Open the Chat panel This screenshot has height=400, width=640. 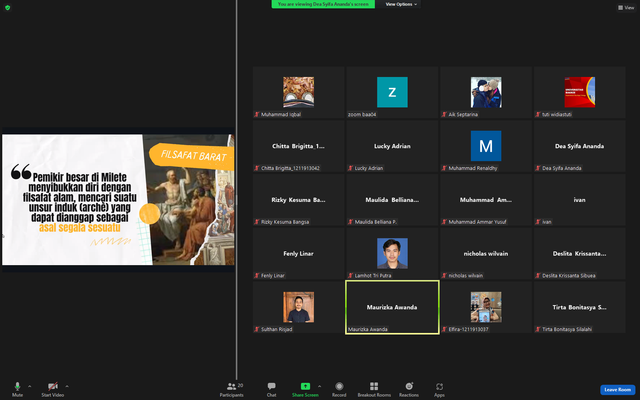pyautogui.click(x=271, y=389)
